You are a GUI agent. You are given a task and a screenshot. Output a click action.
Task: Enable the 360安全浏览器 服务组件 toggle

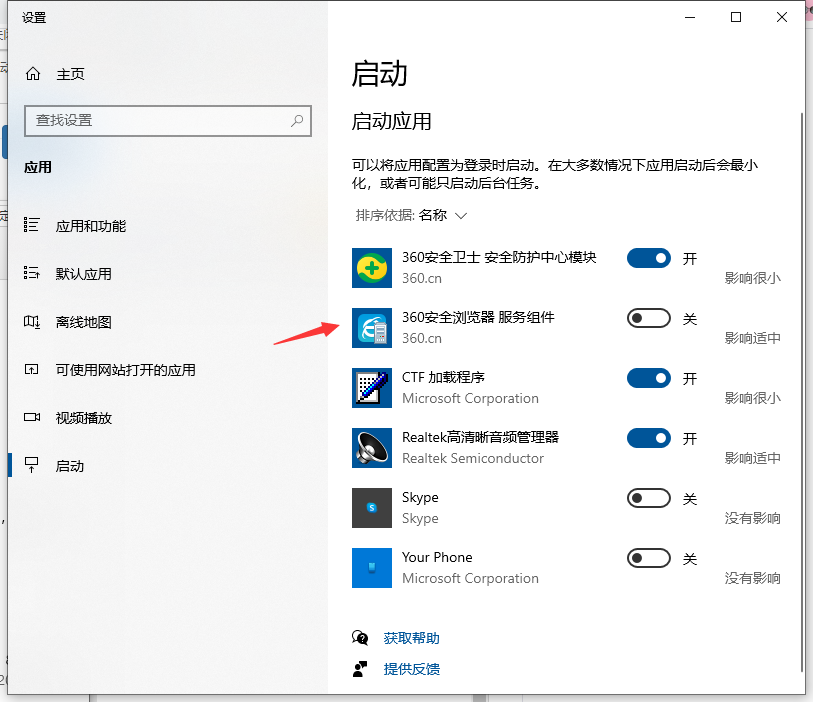coord(648,318)
